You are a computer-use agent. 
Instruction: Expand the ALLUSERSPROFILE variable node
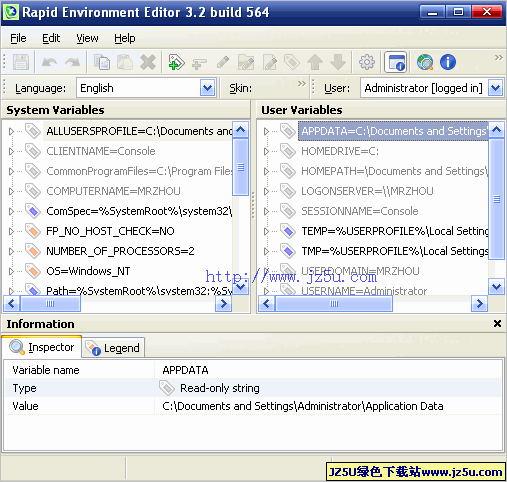pos(11,131)
